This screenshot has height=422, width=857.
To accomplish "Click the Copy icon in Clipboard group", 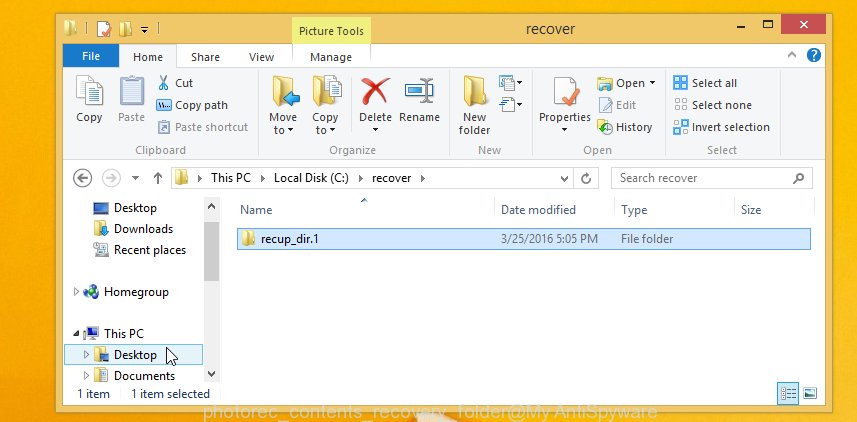I will [89, 100].
